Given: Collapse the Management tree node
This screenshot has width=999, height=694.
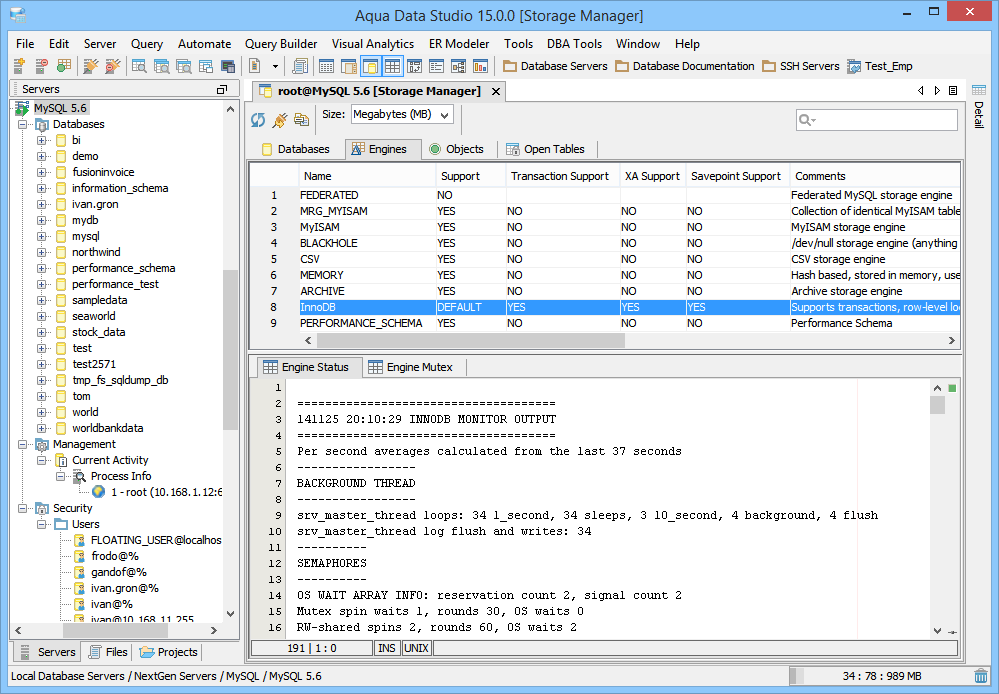Looking at the screenshot, I should [22, 444].
